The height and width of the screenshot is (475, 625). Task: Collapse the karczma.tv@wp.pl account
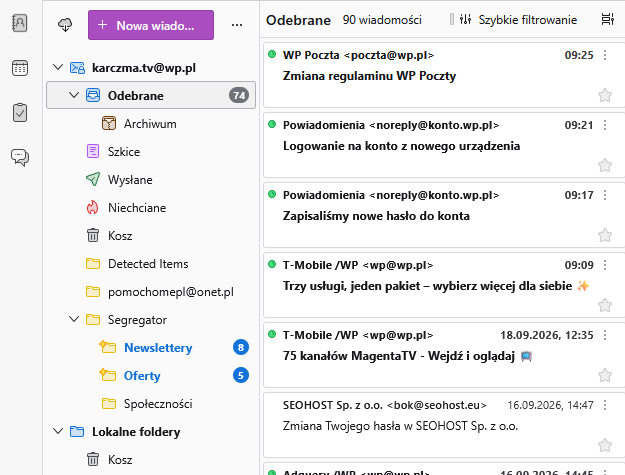tap(58, 67)
